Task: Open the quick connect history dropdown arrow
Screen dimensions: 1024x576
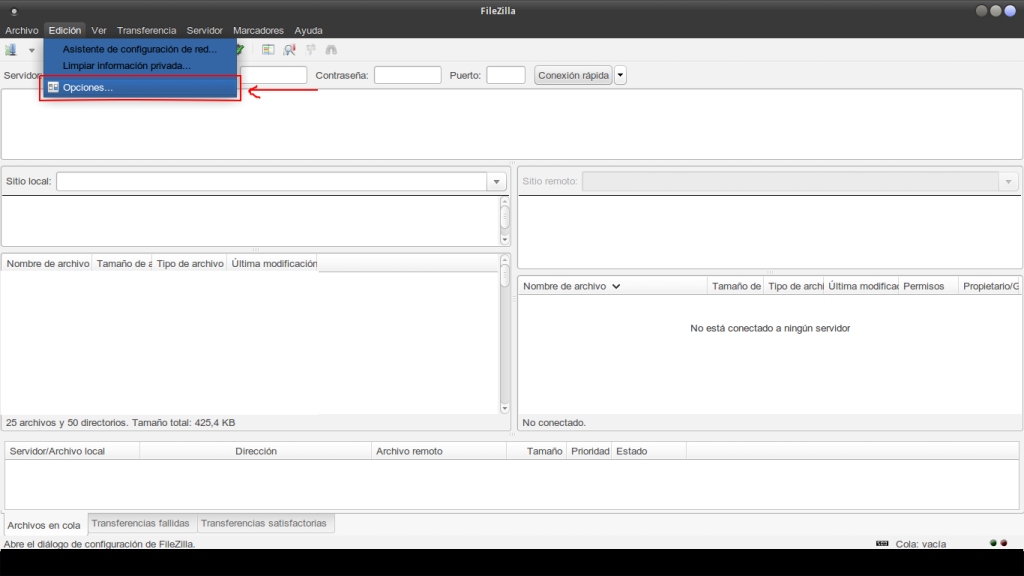Action: [x=621, y=75]
